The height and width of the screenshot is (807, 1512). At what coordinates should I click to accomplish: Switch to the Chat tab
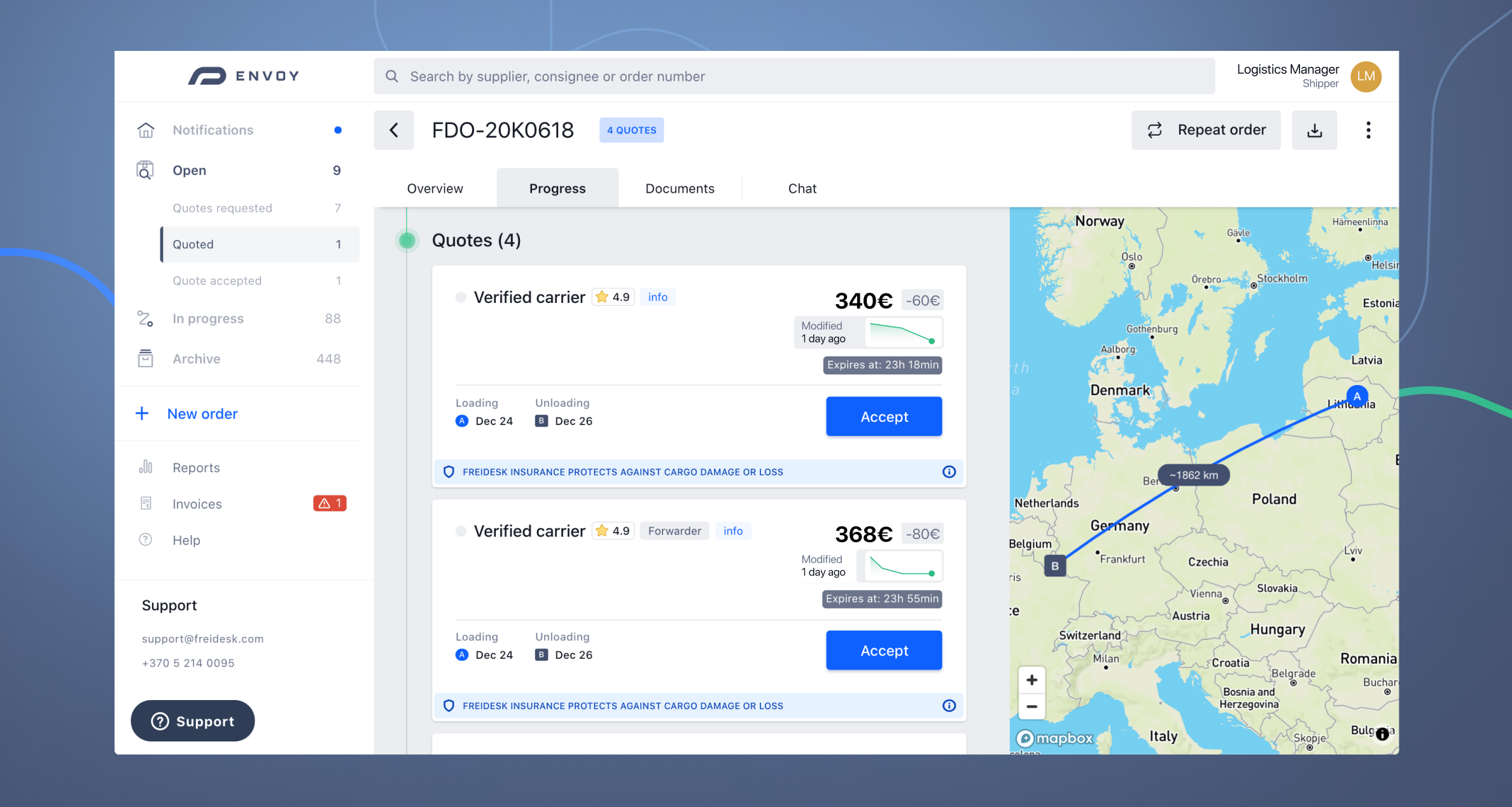tap(802, 188)
